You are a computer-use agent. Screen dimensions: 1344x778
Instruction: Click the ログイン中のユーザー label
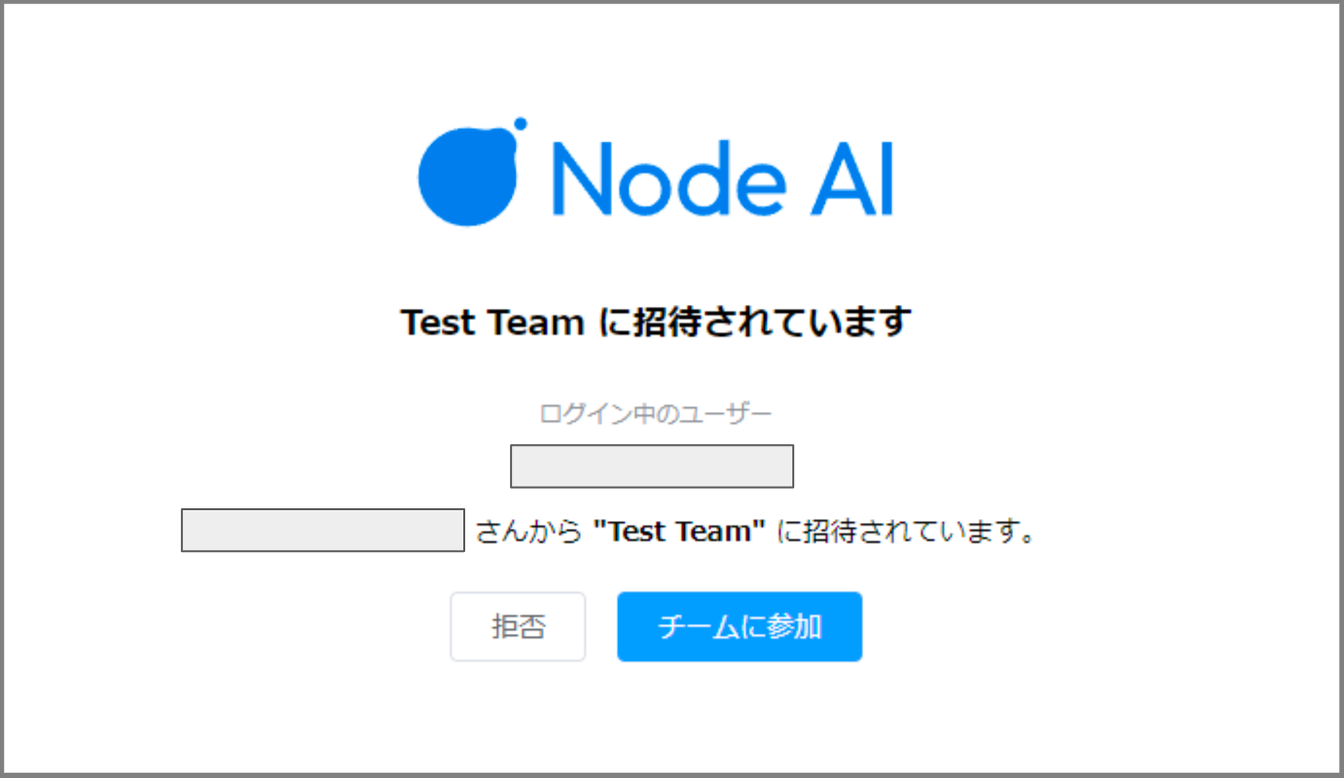pos(655,413)
